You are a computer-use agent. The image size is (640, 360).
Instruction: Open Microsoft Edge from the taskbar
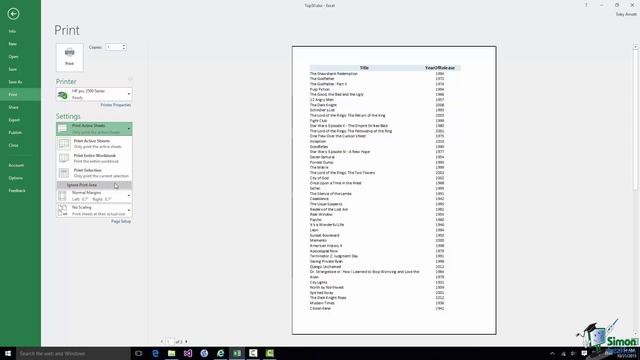155,353
